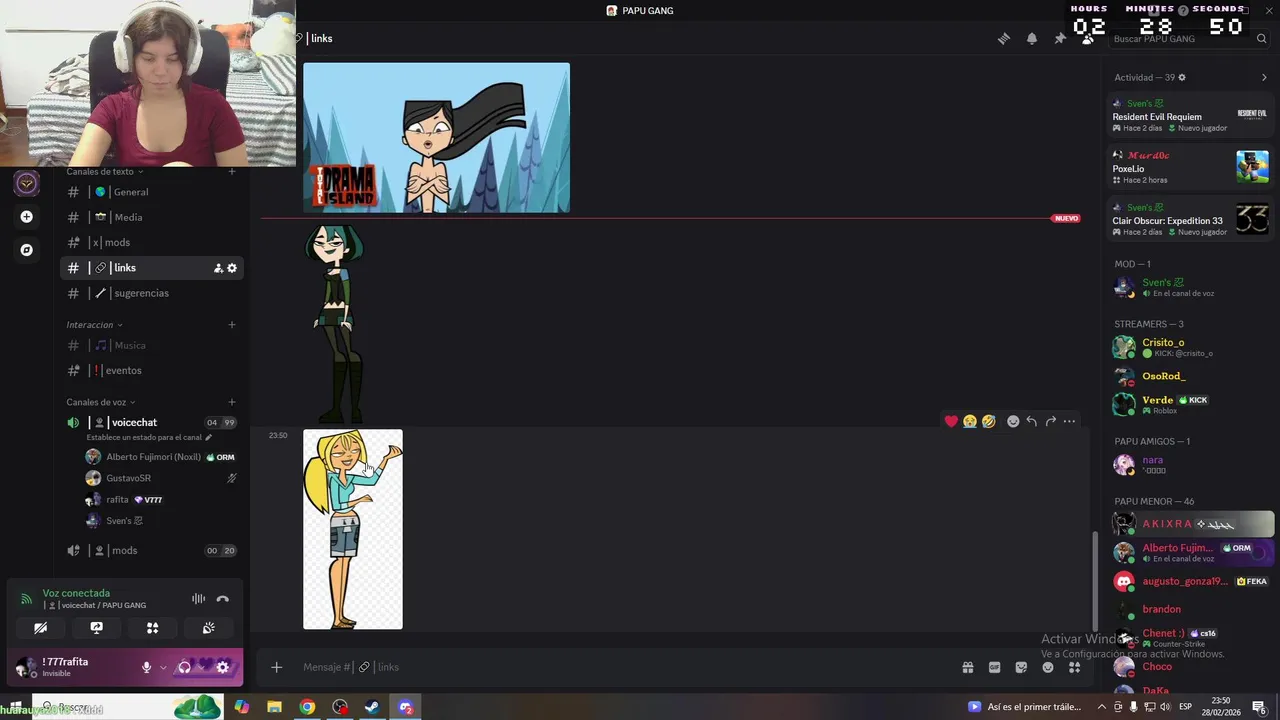Open more options on hovered message
Viewport: 1280px width, 720px height.
[x=1069, y=421]
